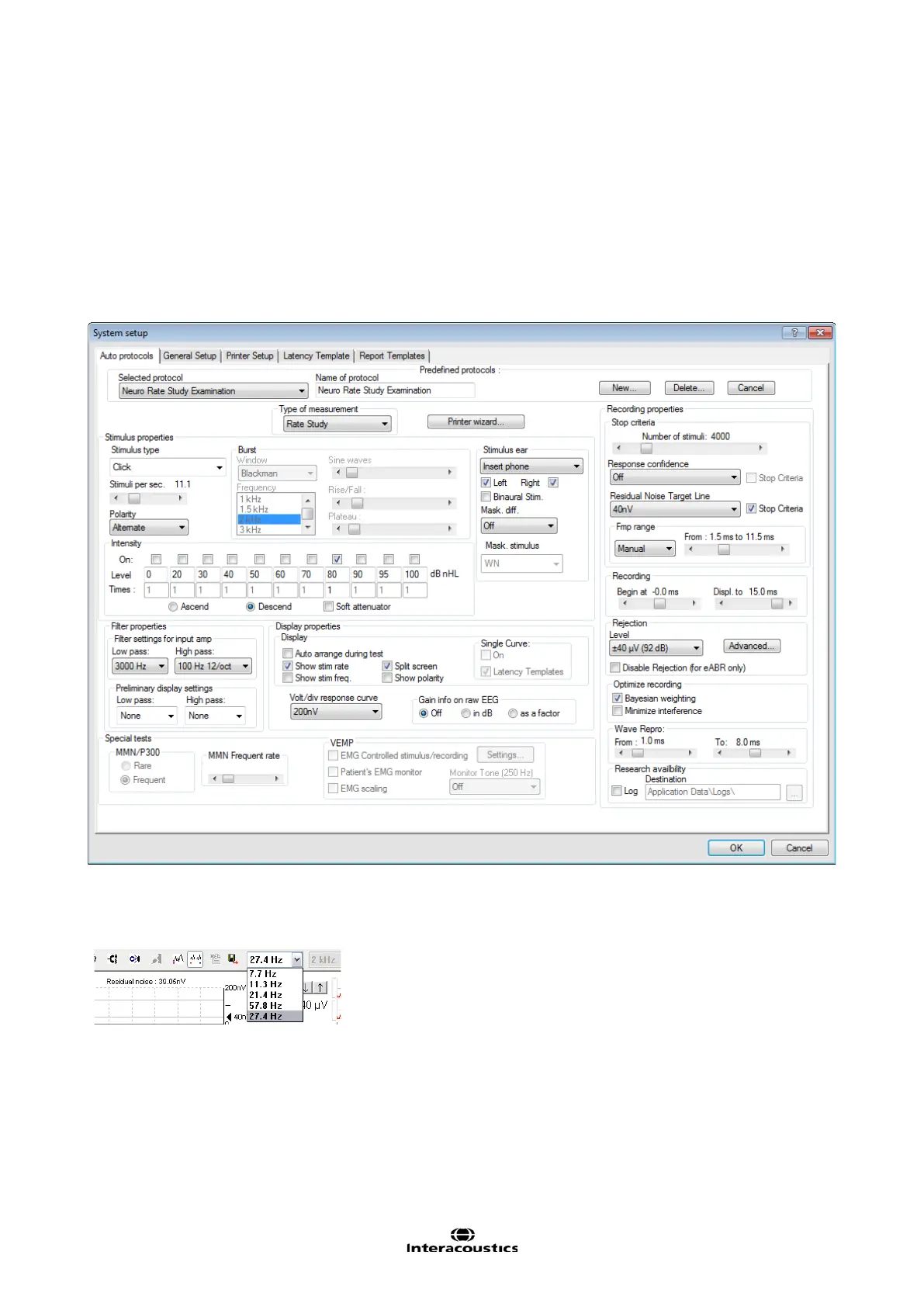Select the 'in dB' gain info radio button
This screenshot has height=1307, width=924.
point(465,713)
